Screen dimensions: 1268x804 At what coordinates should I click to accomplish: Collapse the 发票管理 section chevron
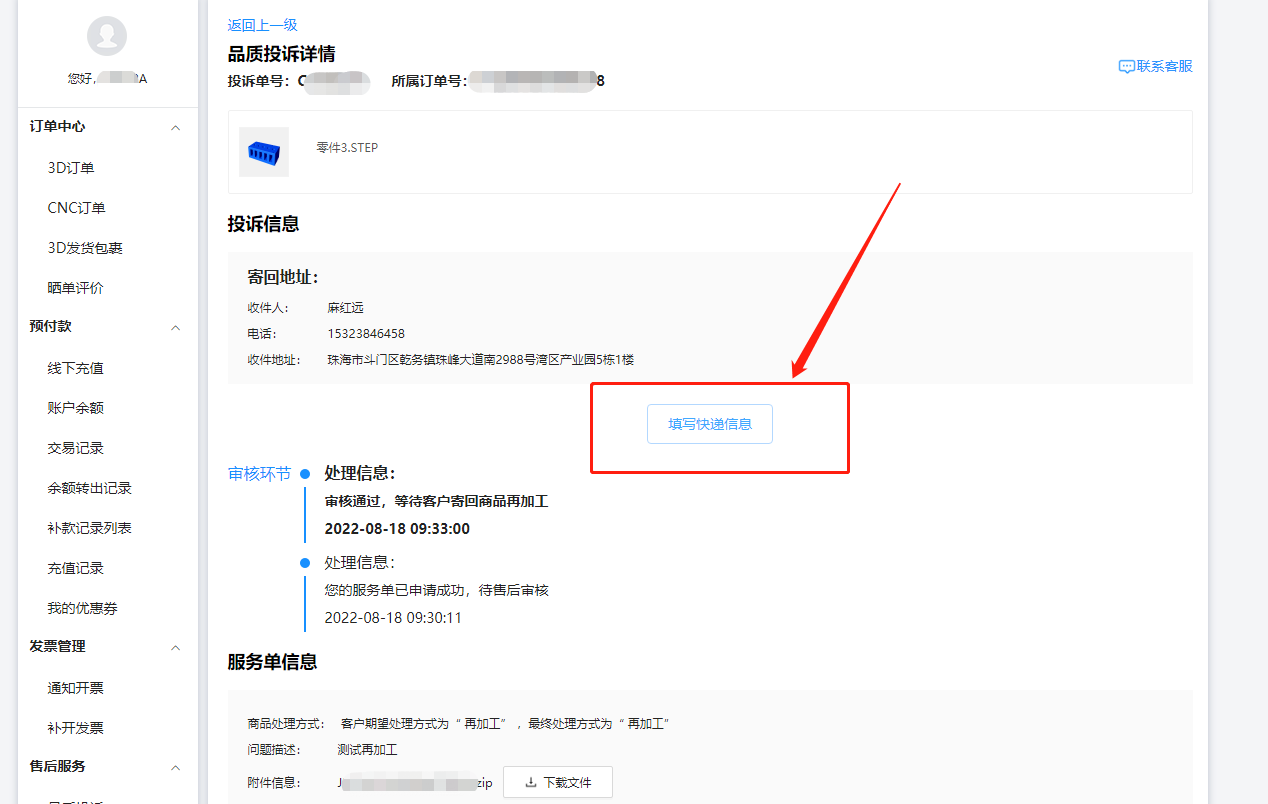click(176, 648)
